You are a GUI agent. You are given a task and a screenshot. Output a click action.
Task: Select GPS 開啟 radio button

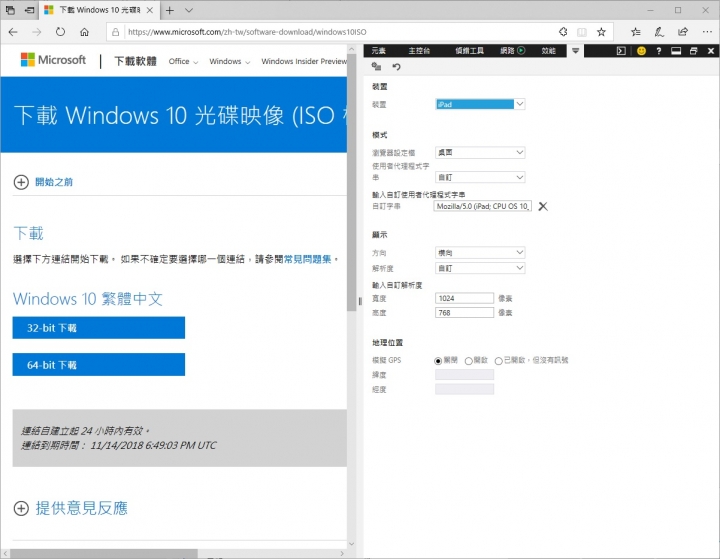[x=468, y=361]
